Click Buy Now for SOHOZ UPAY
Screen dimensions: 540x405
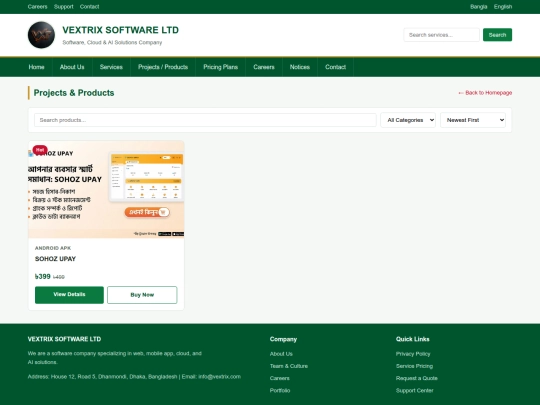click(x=142, y=295)
